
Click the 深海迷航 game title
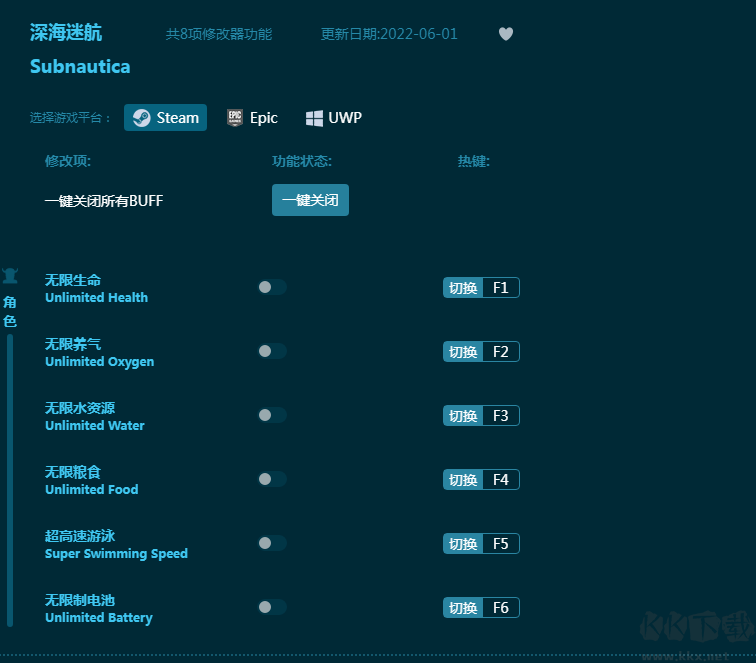(x=66, y=32)
